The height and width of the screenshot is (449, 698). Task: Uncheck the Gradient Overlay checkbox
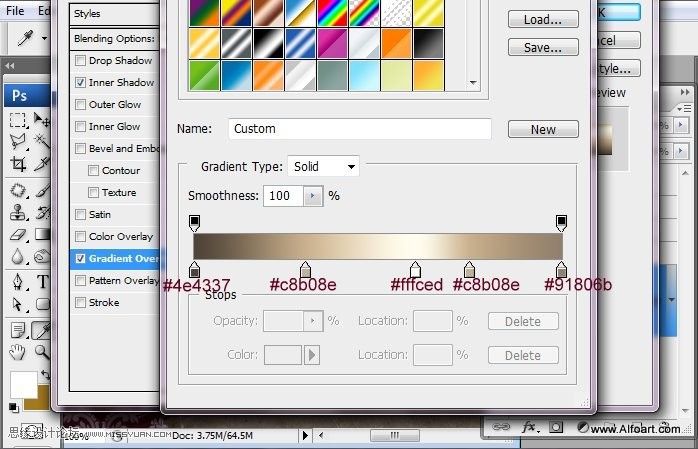coord(81,259)
